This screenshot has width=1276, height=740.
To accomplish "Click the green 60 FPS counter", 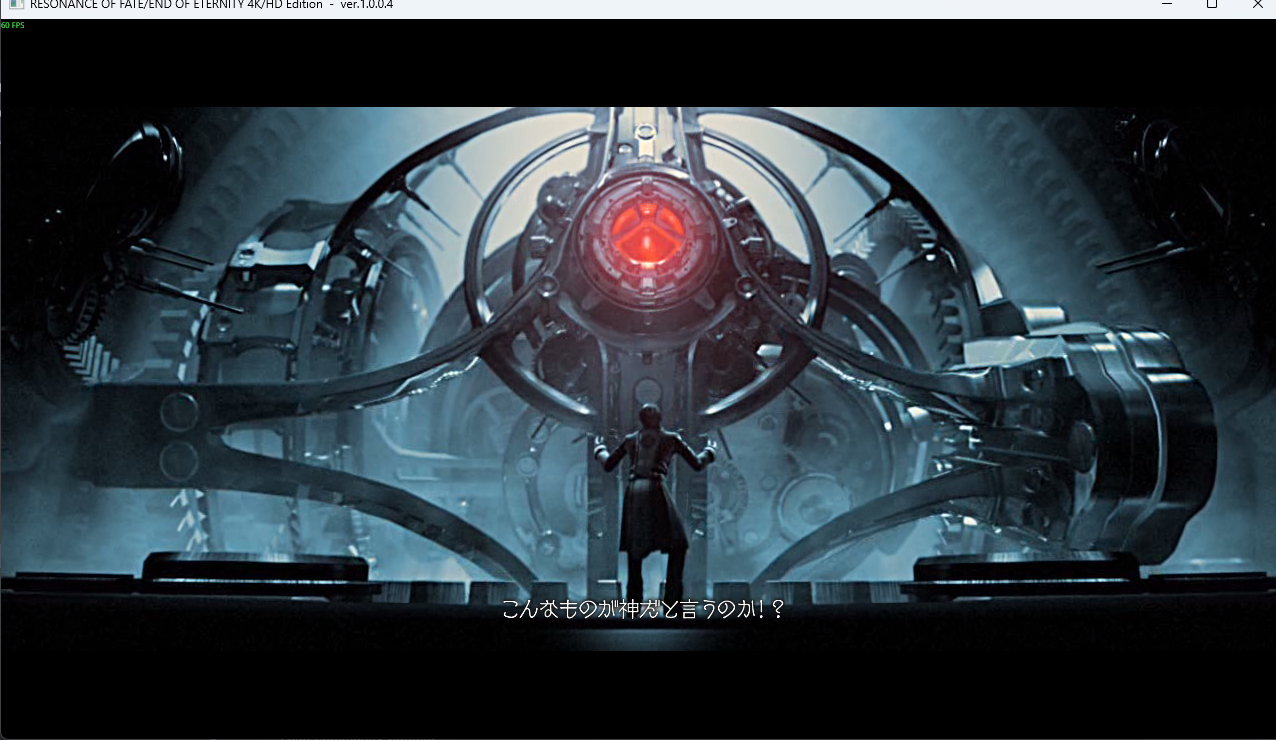I will pyautogui.click(x=13, y=25).
